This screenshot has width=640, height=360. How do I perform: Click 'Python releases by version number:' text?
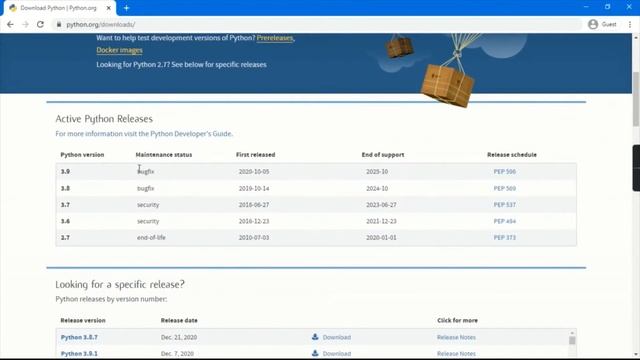(x=111, y=299)
